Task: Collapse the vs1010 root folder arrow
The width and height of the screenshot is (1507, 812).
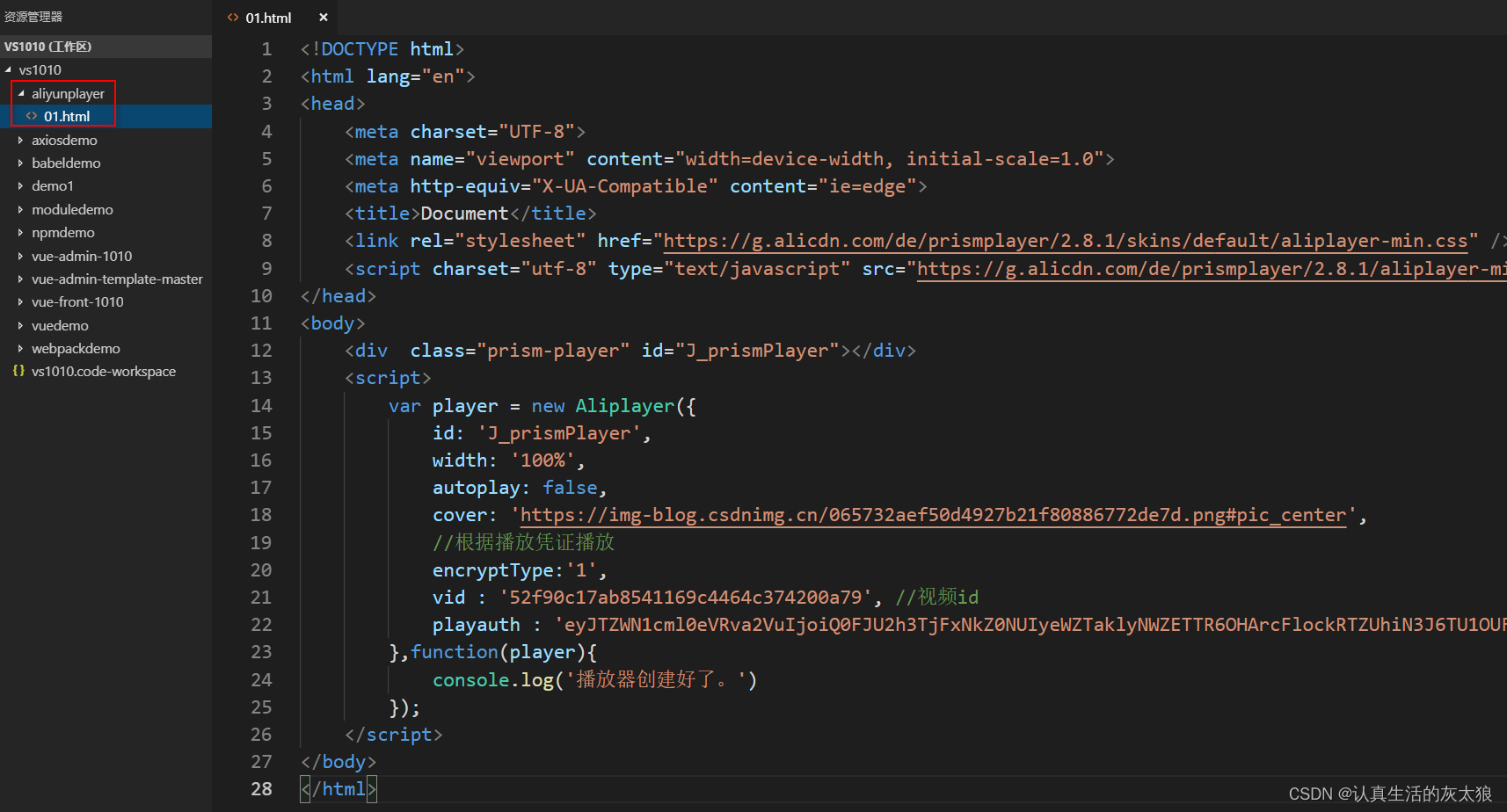Action: click(8, 69)
